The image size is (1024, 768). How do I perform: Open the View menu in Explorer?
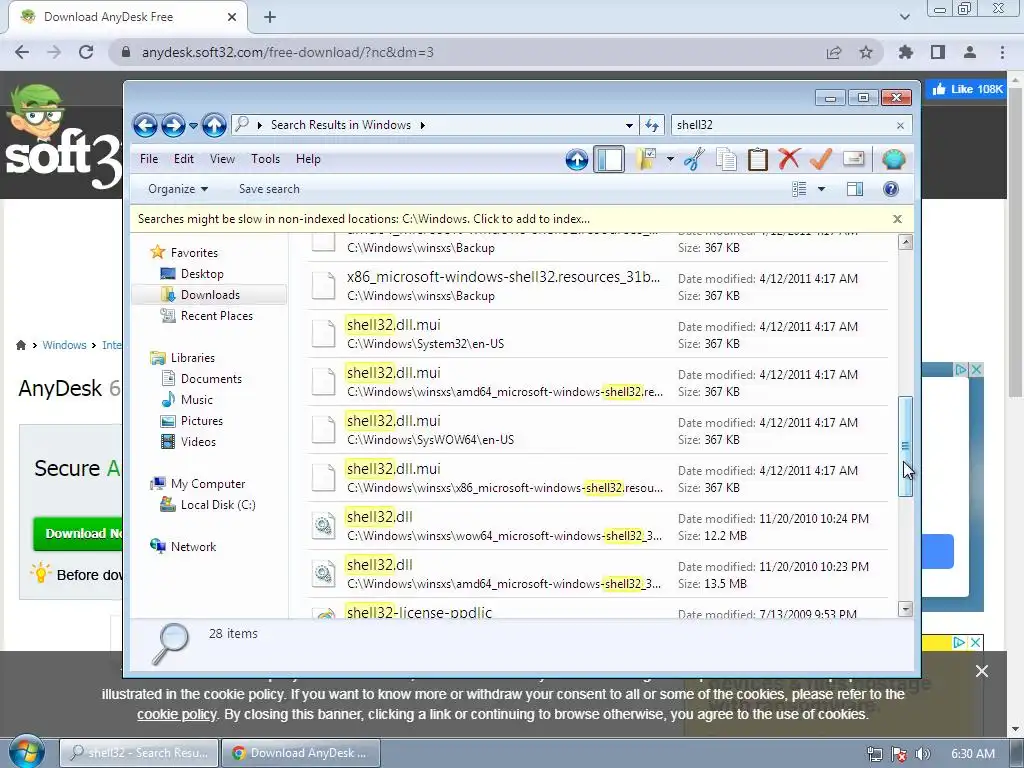coord(222,159)
